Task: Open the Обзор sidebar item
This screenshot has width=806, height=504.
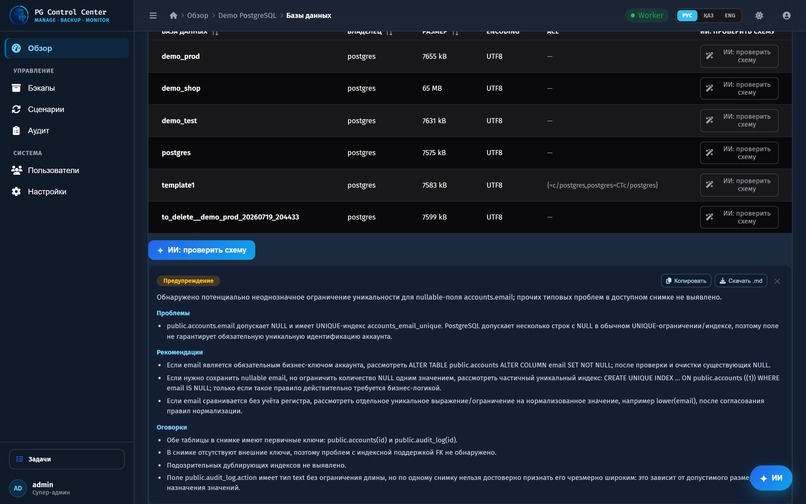Action: (67, 48)
